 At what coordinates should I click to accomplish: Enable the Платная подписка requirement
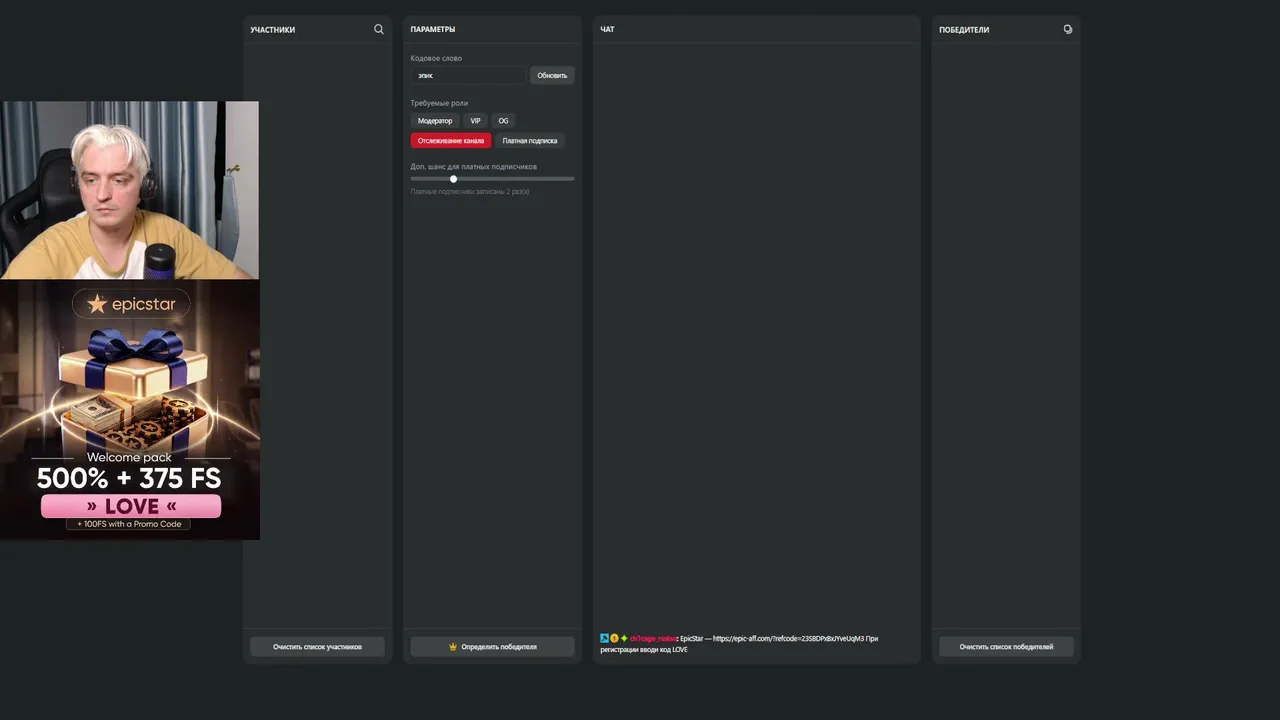pyautogui.click(x=530, y=141)
